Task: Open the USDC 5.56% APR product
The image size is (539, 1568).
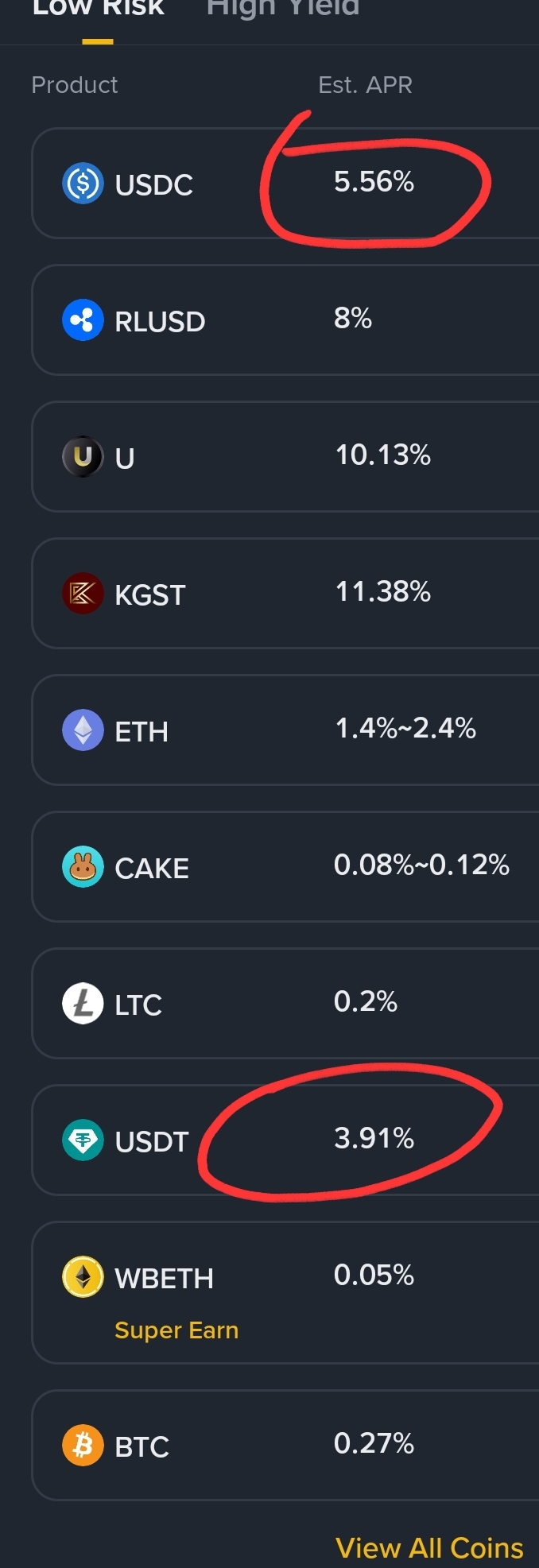Action: (285, 183)
